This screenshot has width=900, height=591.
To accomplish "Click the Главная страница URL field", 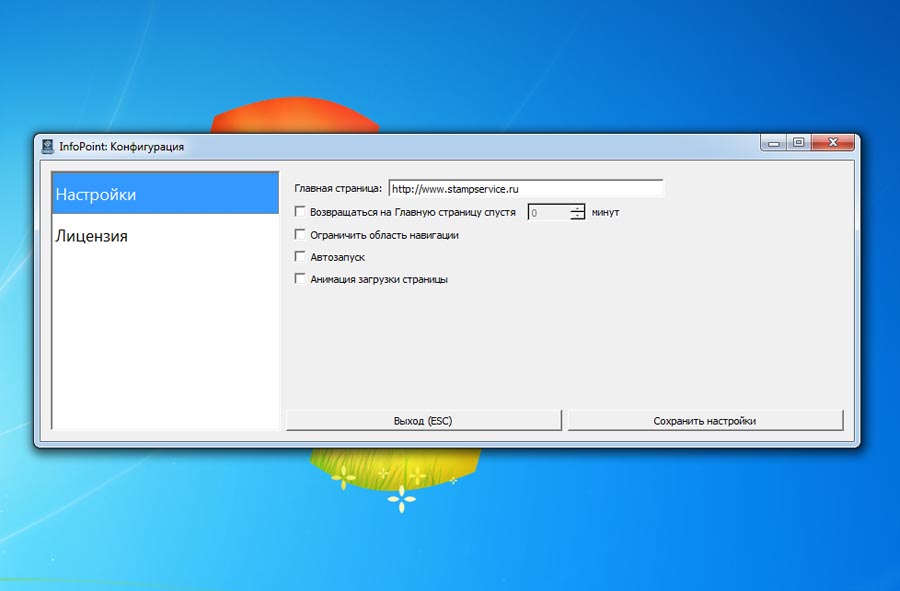I will pos(526,189).
